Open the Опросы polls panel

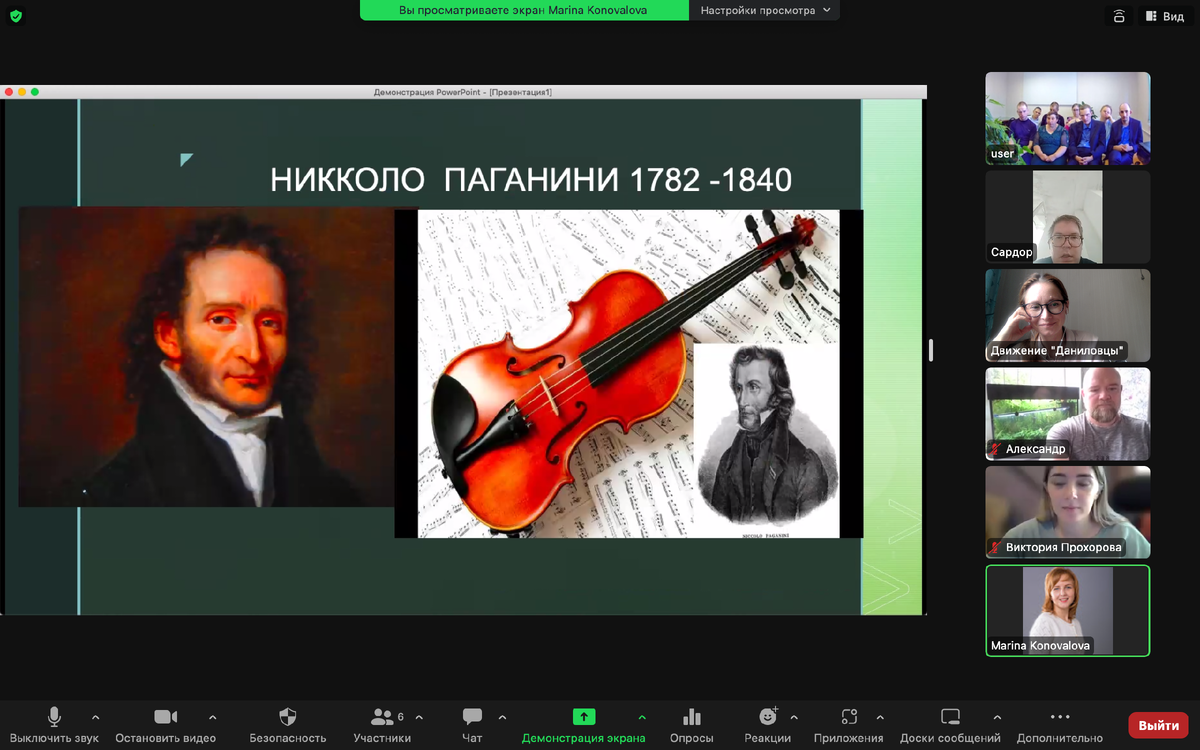pos(691,717)
